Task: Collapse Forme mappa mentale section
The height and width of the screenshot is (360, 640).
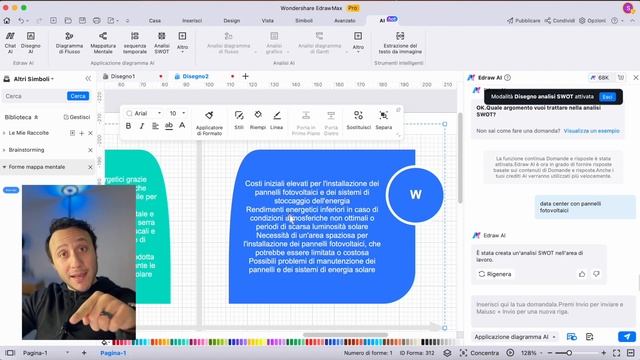Action: (4, 167)
